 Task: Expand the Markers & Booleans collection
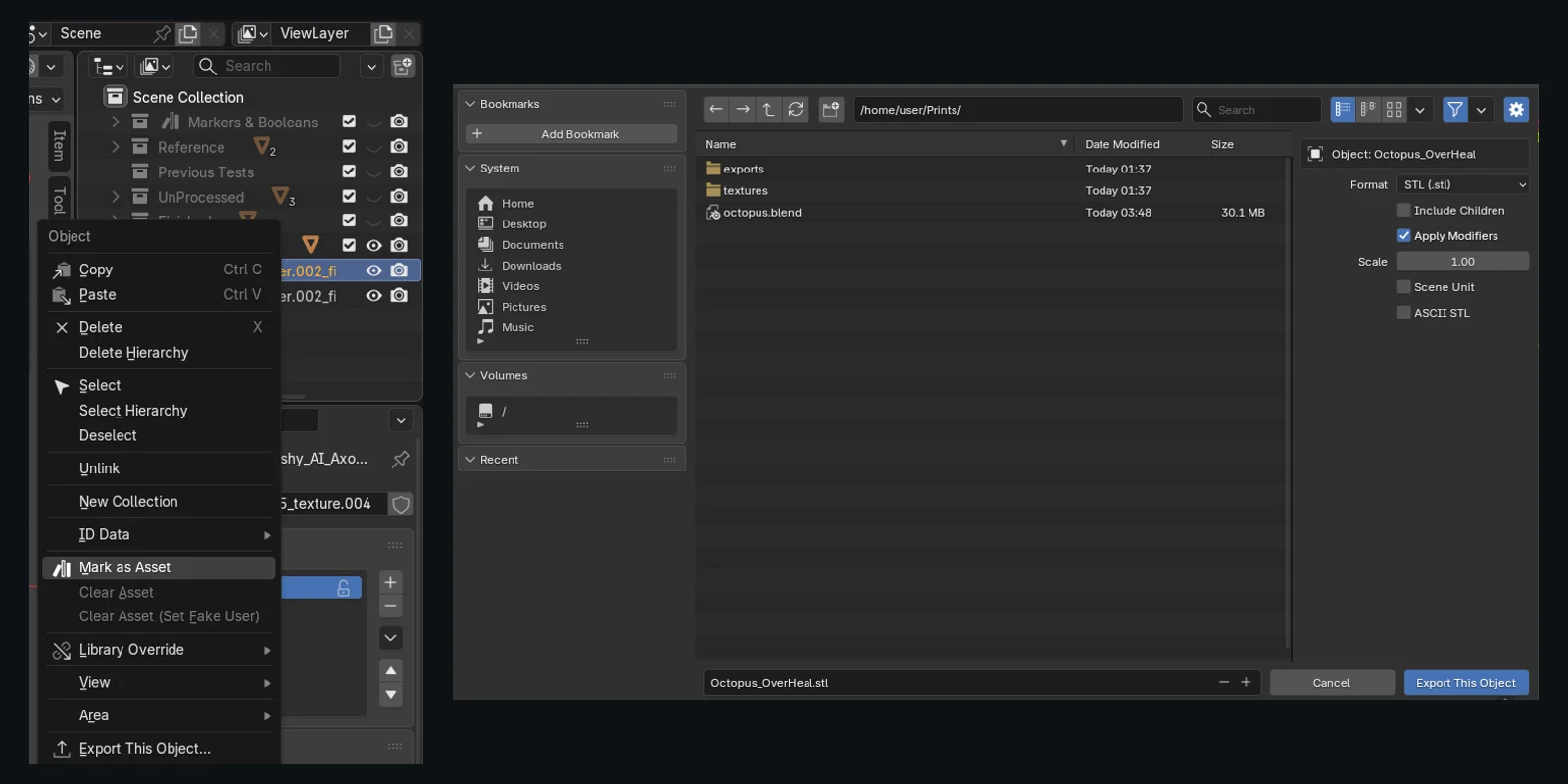[x=116, y=122]
